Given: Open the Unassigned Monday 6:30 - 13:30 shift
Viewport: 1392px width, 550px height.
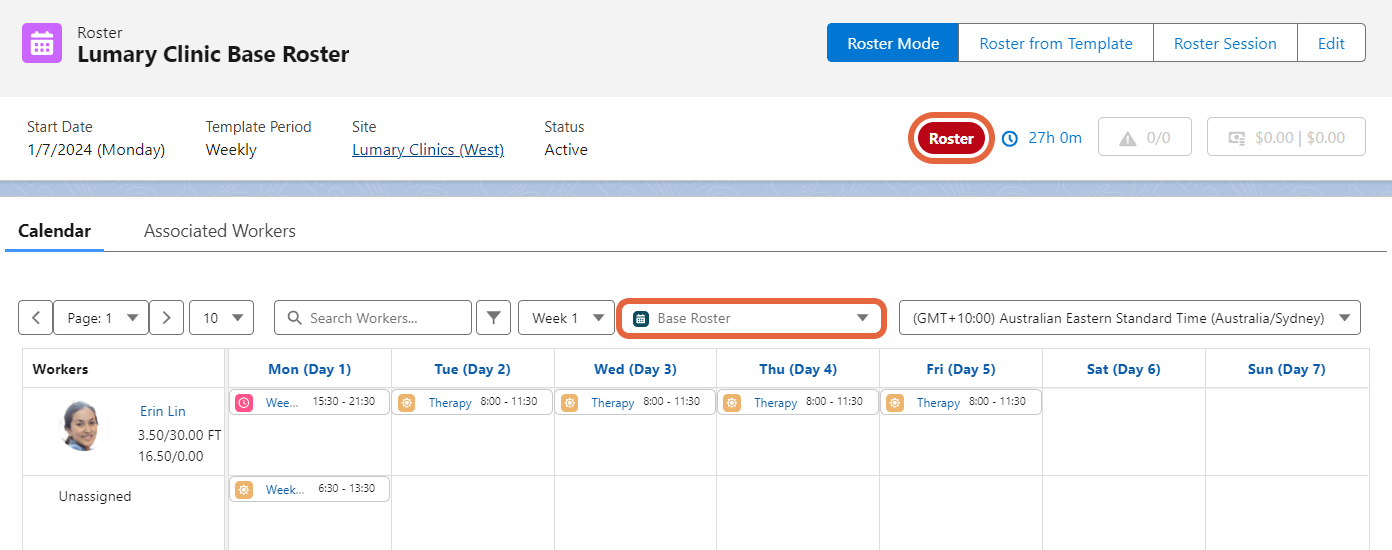Looking at the screenshot, I should click(x=309, y=489).
